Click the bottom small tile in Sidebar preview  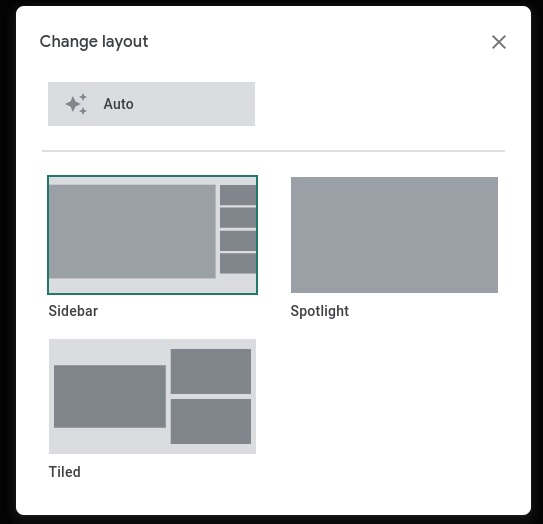[238, 263]
